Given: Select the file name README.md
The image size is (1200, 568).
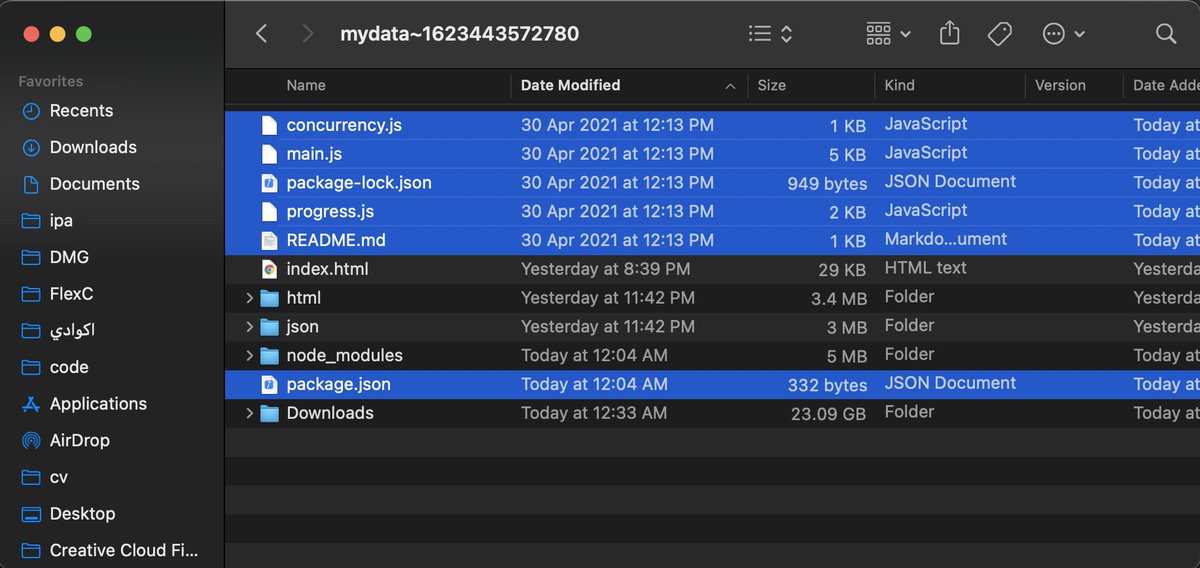Looking at the screenshot, I should point(336,240).
